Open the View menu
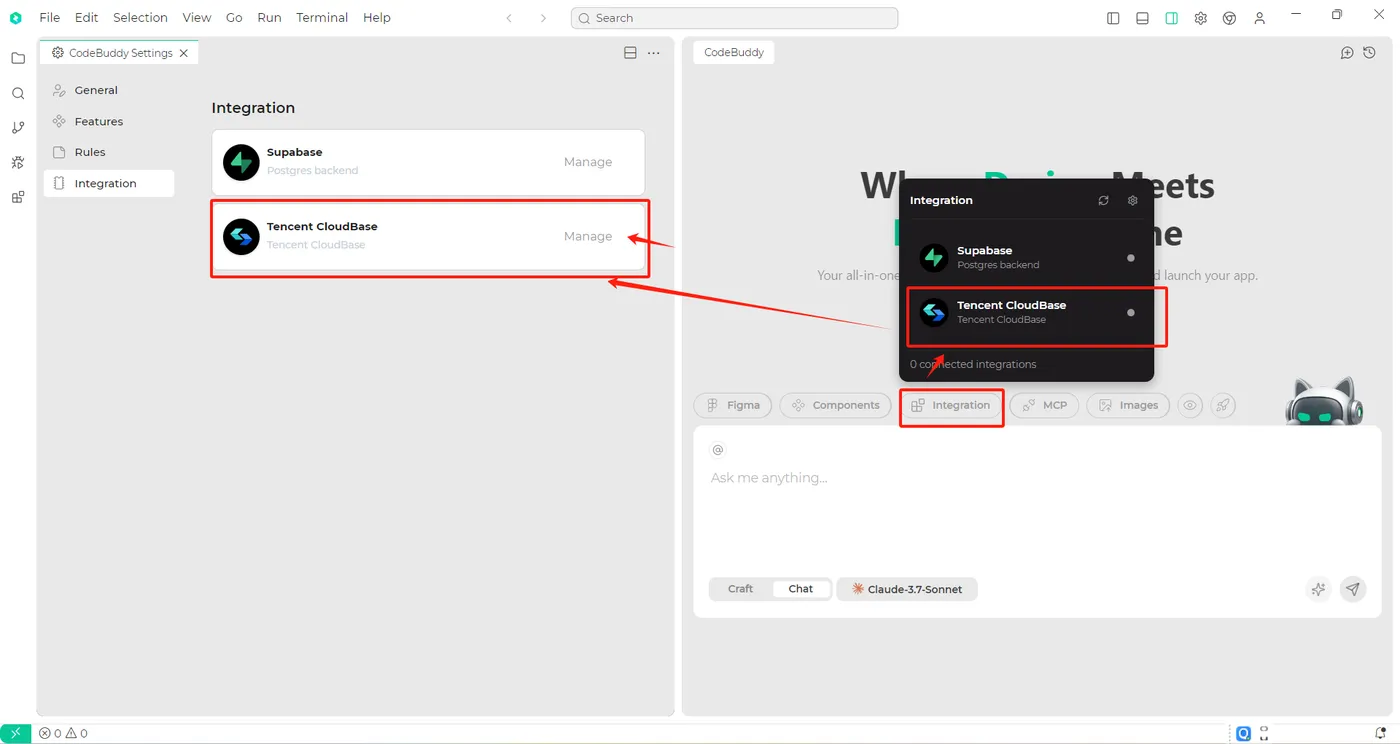Viewport: 1400px width, 744px height. [197, 18]
